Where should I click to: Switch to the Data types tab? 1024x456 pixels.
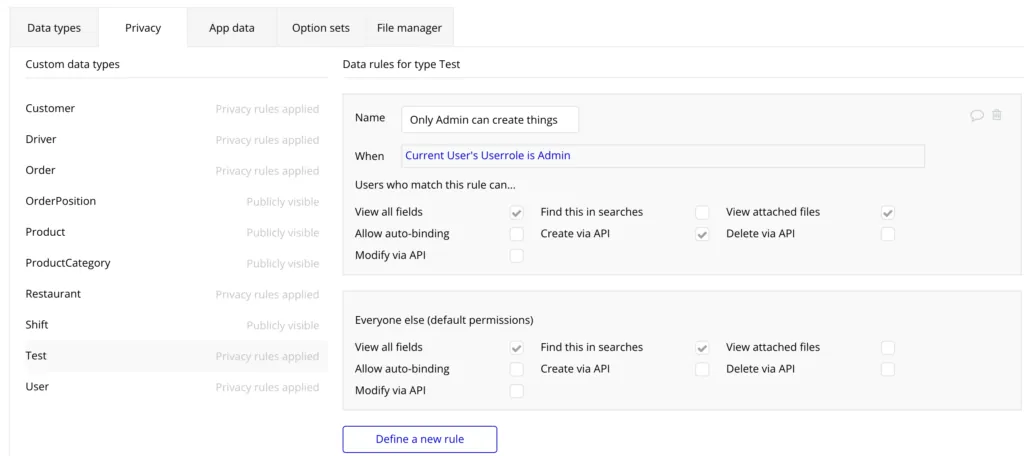point(54,28)
